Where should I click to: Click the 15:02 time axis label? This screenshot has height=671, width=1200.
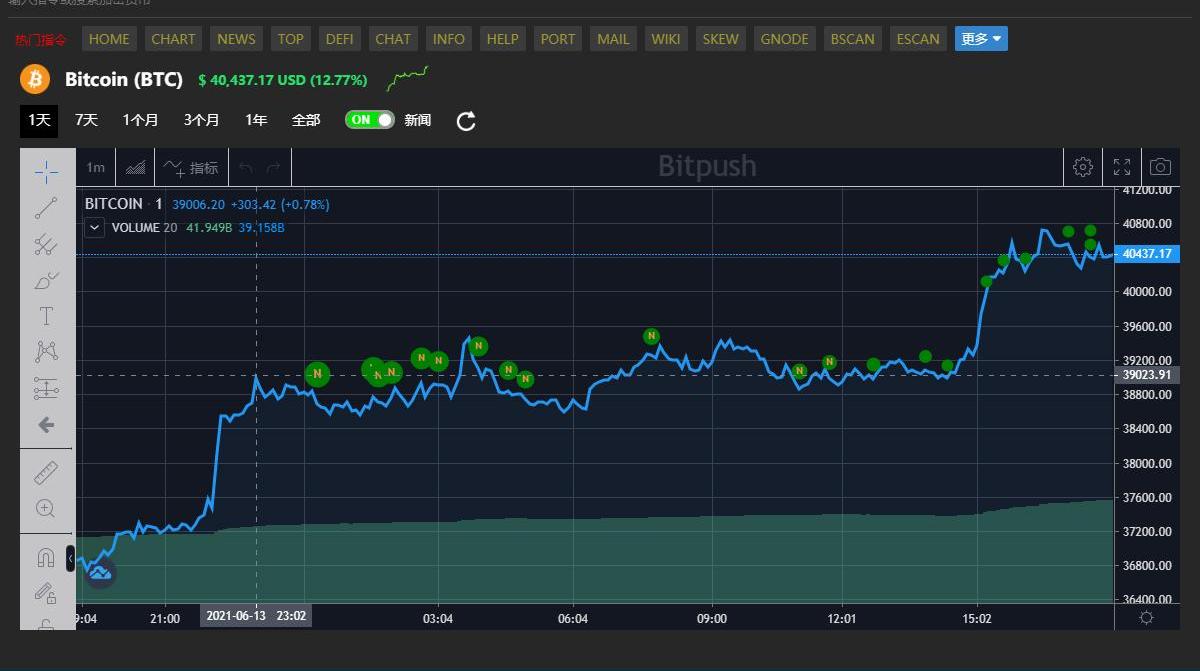tap(976, 618)
